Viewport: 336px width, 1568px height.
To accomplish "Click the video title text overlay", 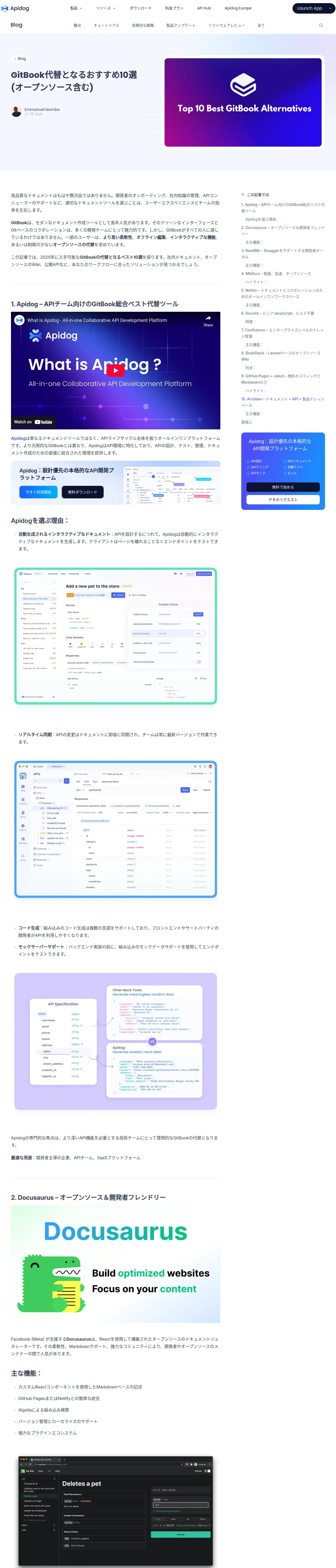I will pyautogui.click(x=97, y=320).
